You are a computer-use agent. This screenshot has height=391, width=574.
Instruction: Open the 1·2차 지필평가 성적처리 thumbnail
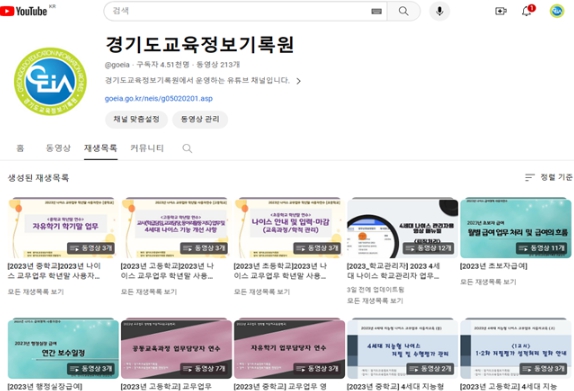[515, 349]
